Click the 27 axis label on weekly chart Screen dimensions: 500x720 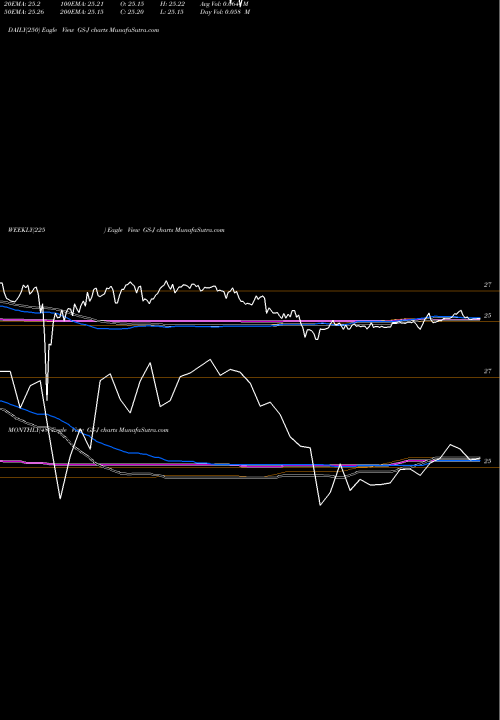tap(487, 285)
